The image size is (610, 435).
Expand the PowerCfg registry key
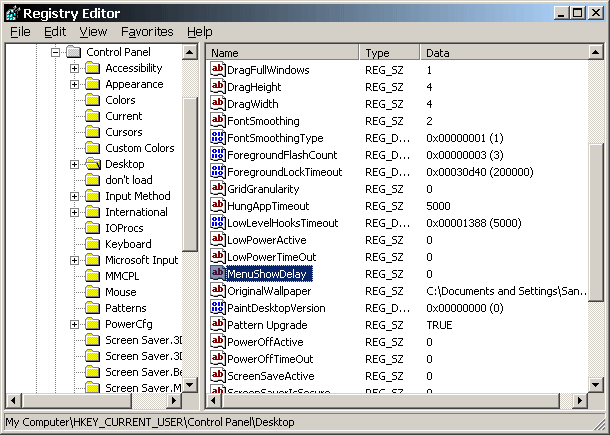pyautogui.click(x=74, y=324)
